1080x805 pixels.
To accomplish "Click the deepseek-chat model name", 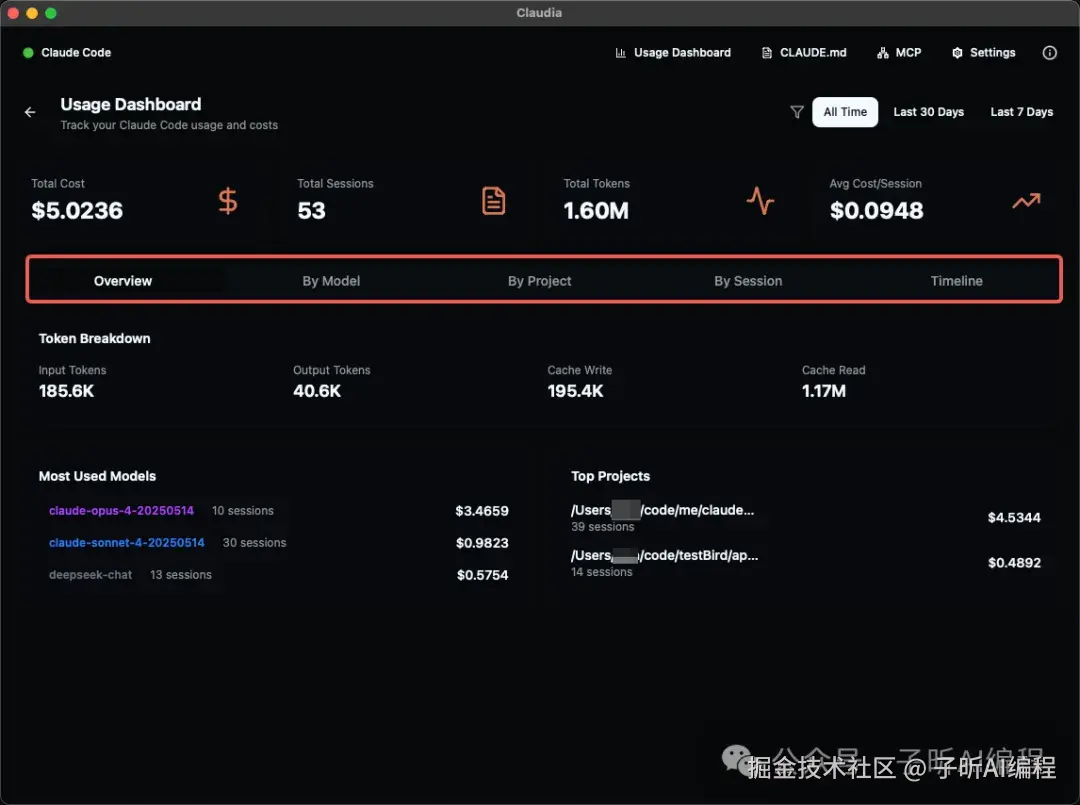I will 90,575.
